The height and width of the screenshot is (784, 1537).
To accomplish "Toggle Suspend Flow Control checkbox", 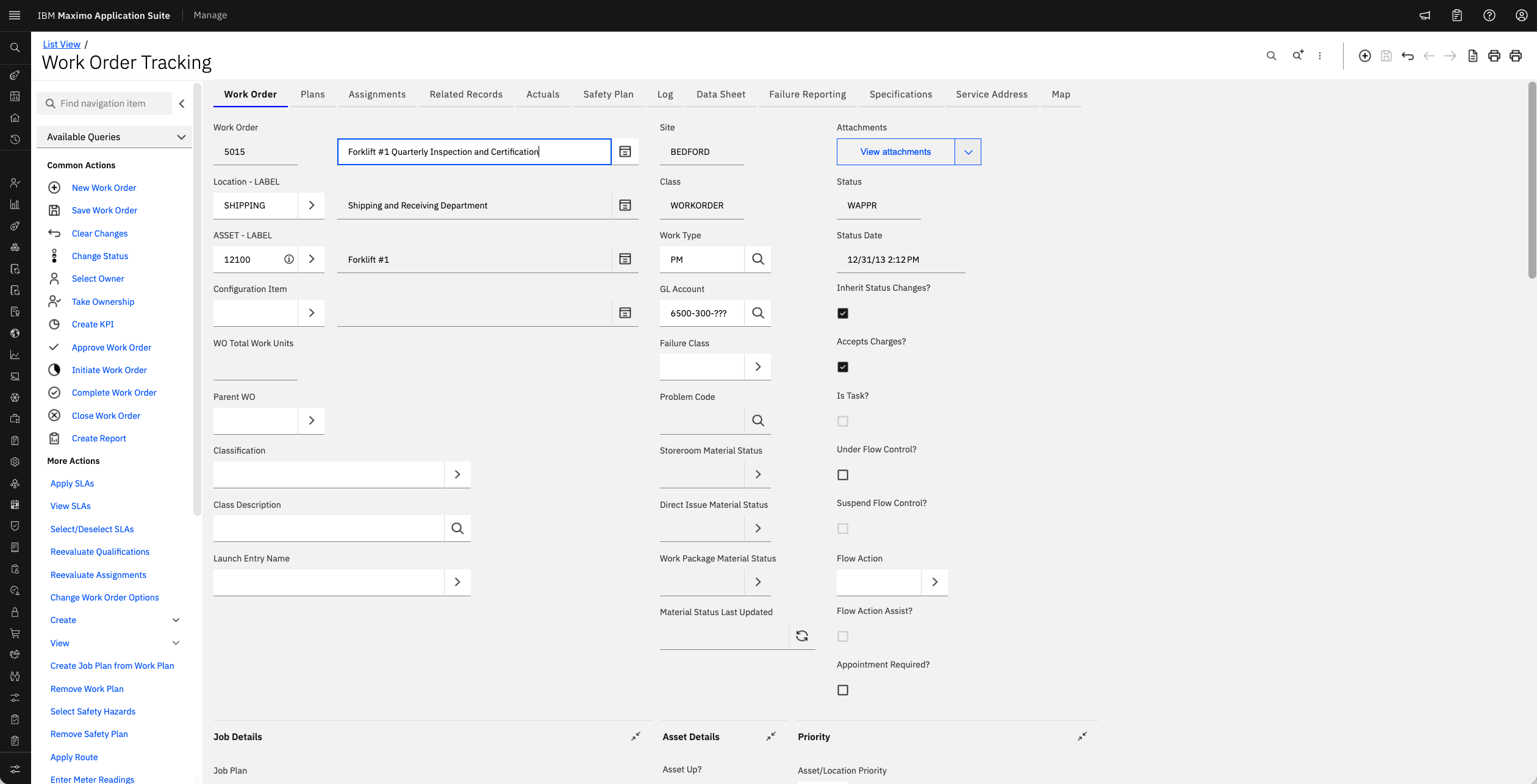I will click(843, 529).
